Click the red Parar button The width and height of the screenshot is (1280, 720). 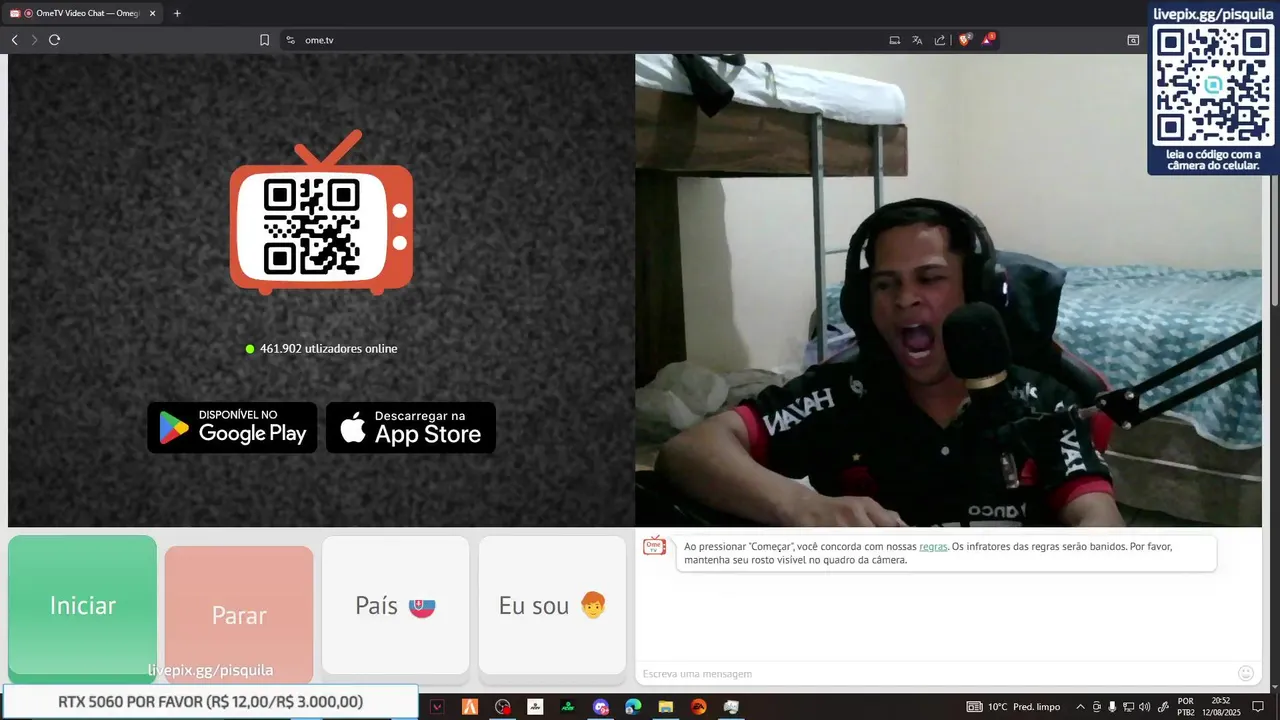(x=239, y=614)
